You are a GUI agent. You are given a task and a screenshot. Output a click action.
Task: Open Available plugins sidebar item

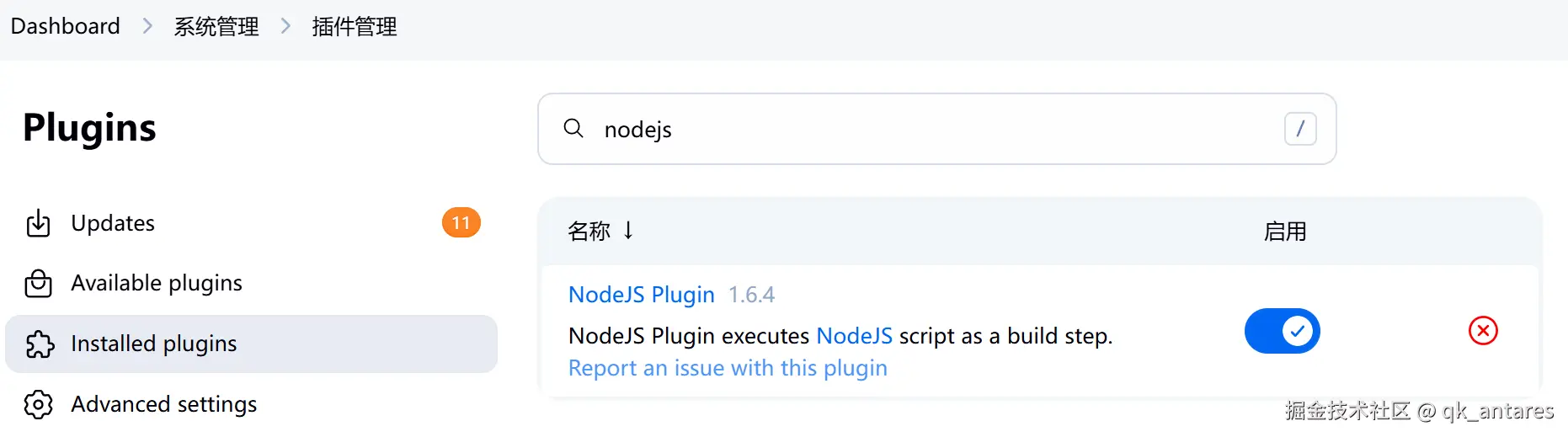click(x=157, y=284)
